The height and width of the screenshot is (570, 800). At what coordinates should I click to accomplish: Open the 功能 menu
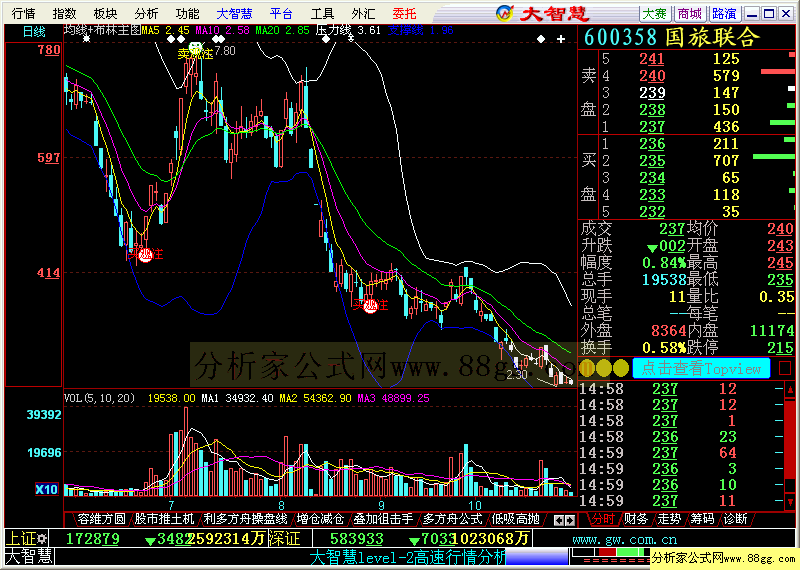[x=187, y=14]
